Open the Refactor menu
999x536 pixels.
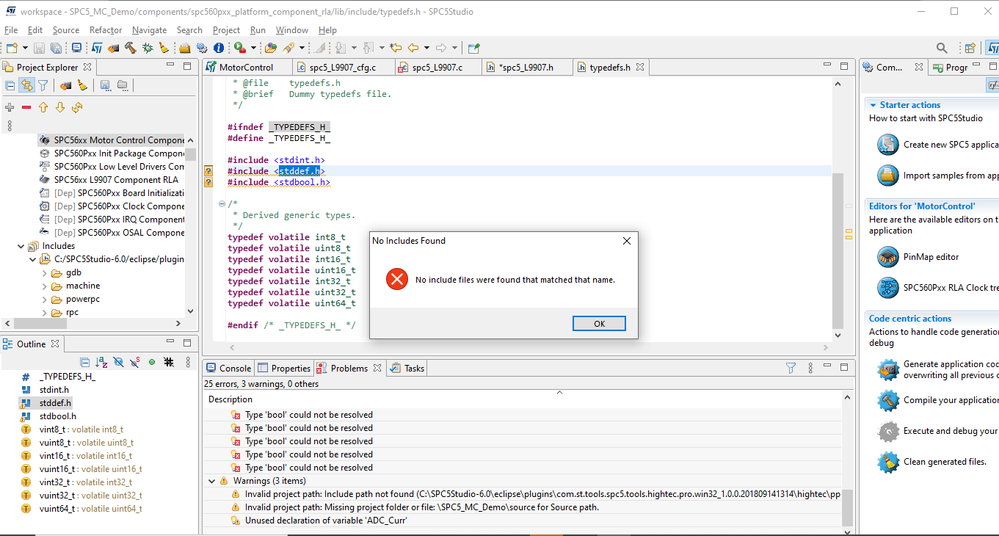pyautogui.click(x=105, y=30)
